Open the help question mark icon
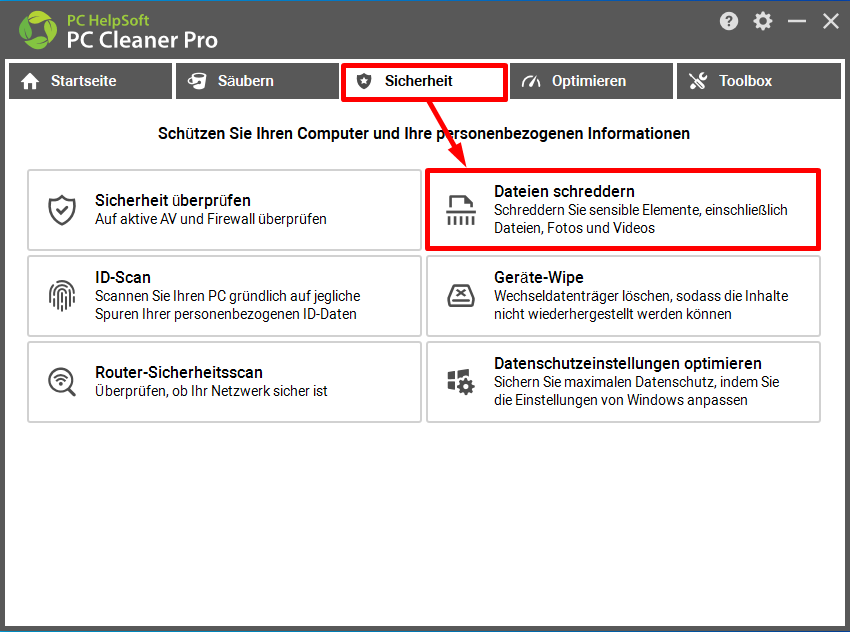The width and height of the screenshot is (850, 632). click(x=729, y=21)
